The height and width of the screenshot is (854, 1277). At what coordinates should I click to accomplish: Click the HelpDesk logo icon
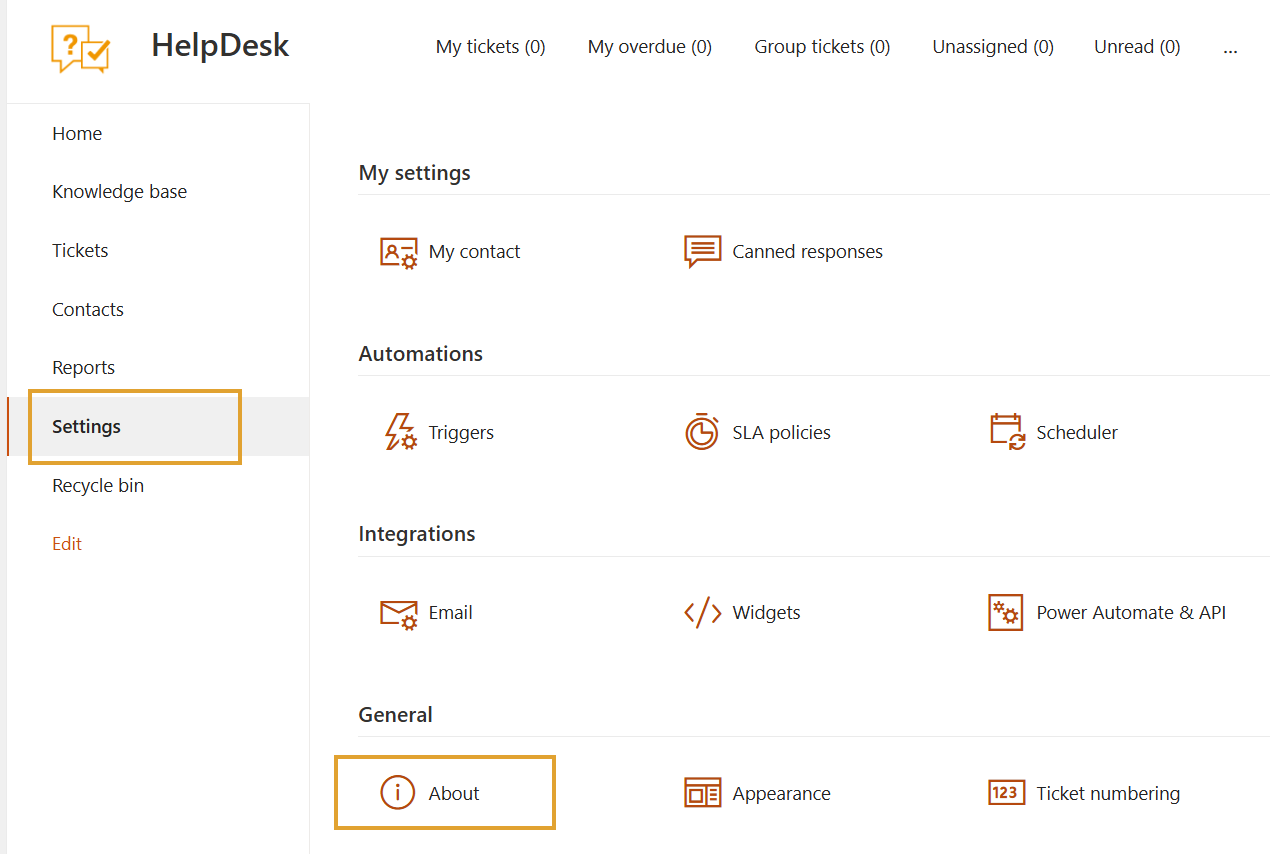(80, 48)
